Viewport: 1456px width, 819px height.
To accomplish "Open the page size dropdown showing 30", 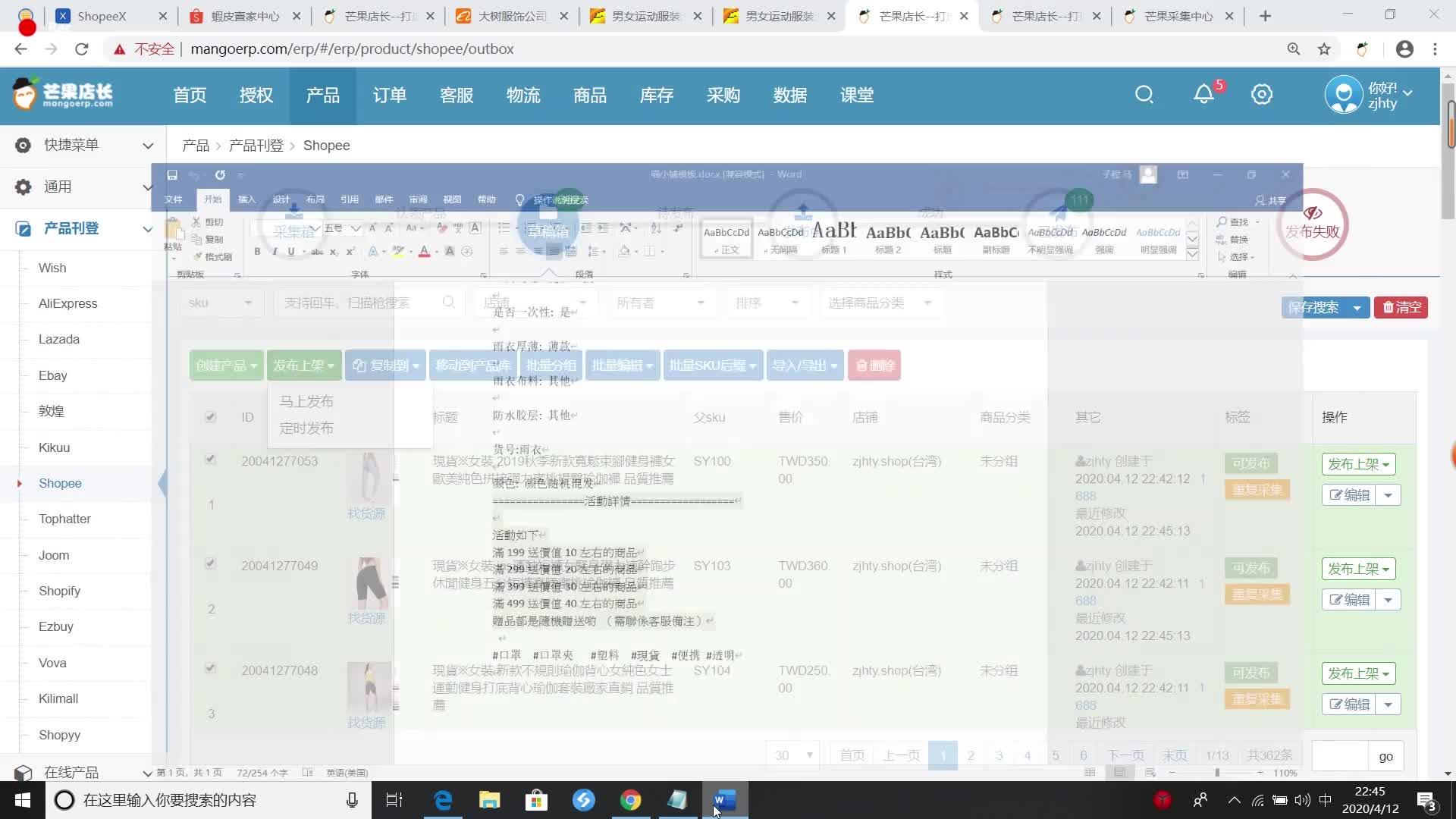I will [792, 755].
